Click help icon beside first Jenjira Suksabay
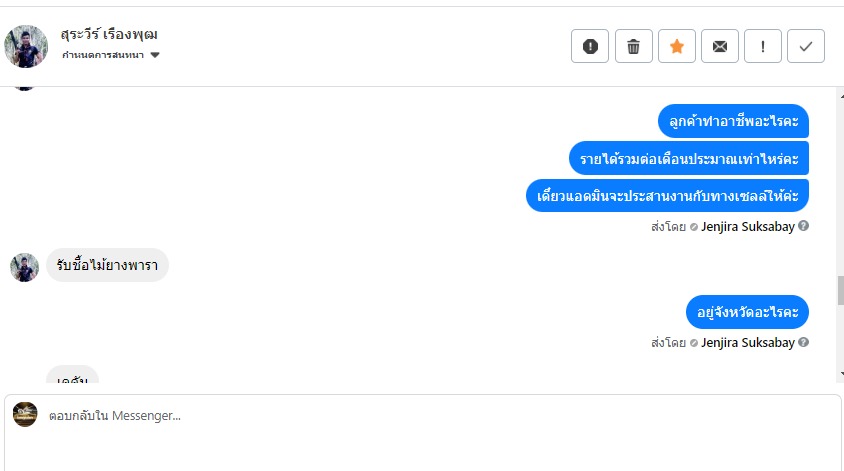The height and width of the screenshot is (471, 844). click(x=804, y=226)
